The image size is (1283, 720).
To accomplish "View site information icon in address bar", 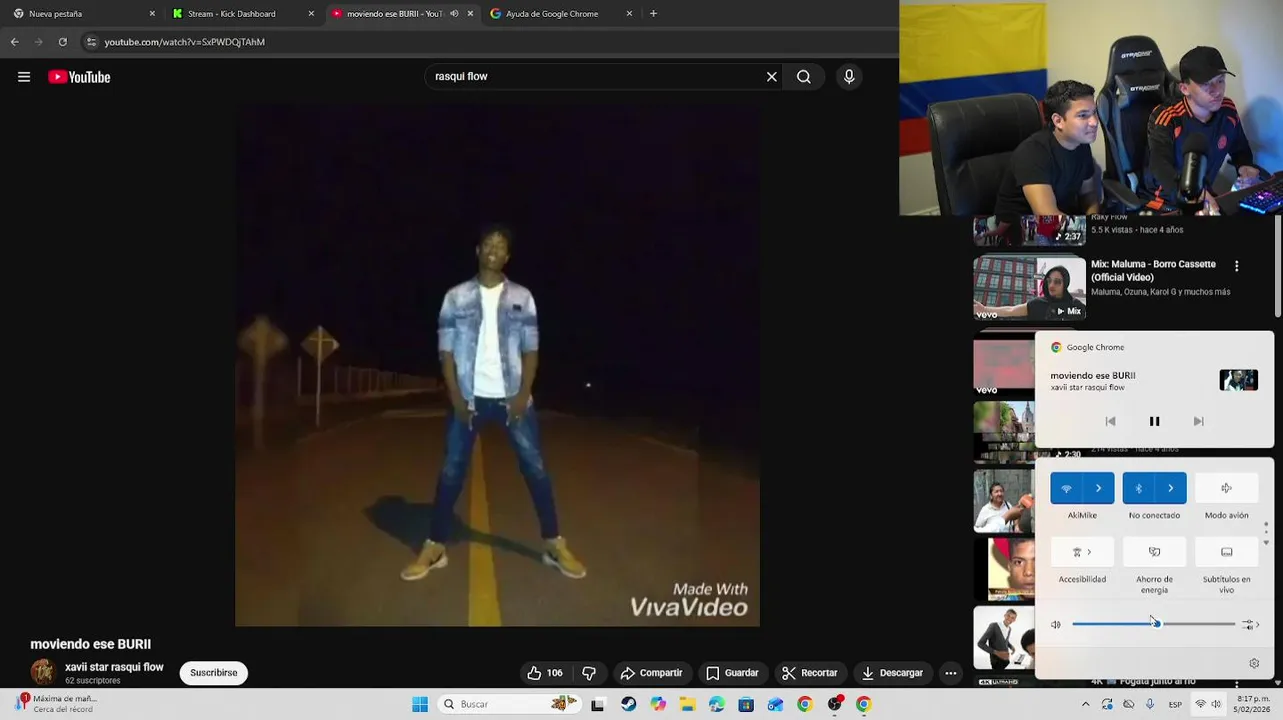I will pyautogui.click(x=91, y=42).
